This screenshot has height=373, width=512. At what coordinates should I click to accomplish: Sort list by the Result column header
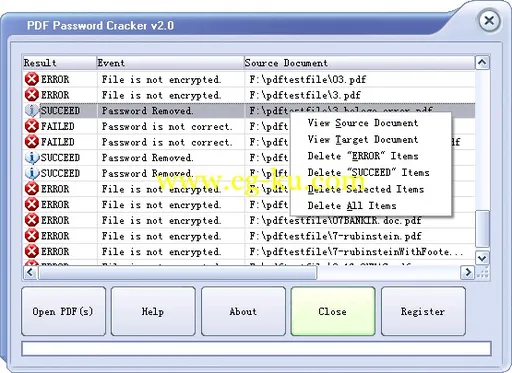click(x=59, y=63)
